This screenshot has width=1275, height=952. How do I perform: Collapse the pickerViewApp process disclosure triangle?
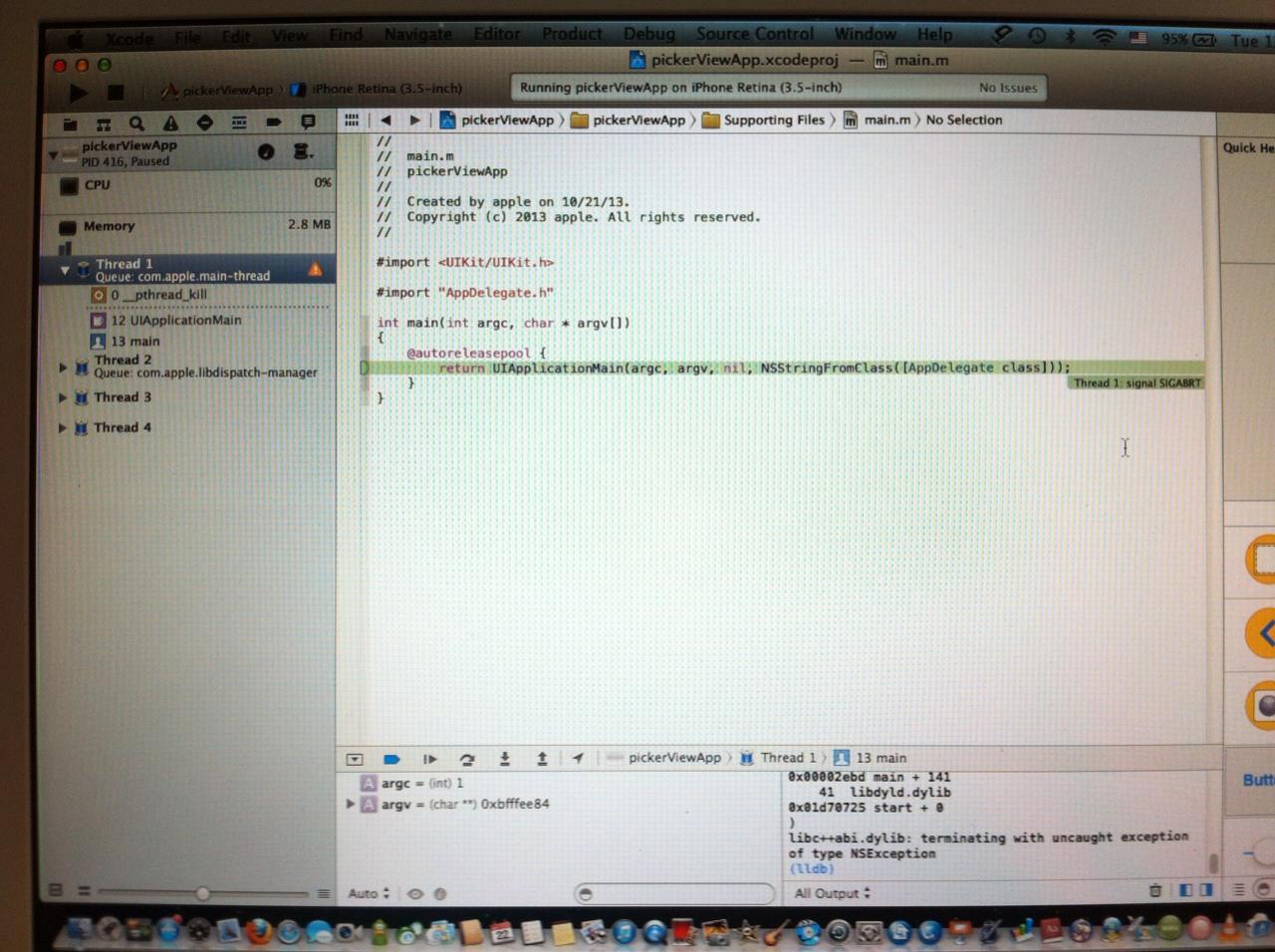[x=54, y=154]
